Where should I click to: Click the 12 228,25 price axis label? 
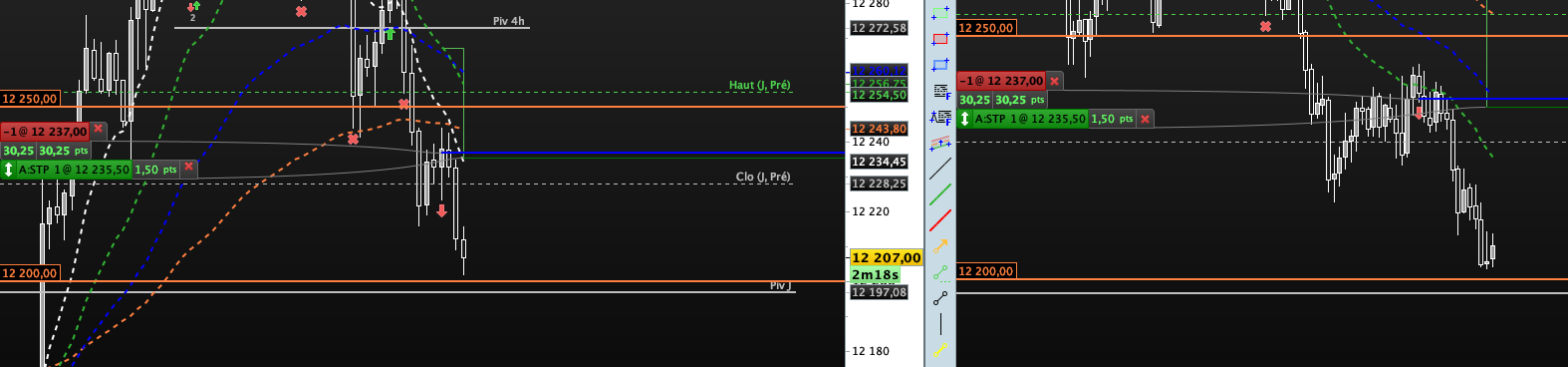point(879,183)
